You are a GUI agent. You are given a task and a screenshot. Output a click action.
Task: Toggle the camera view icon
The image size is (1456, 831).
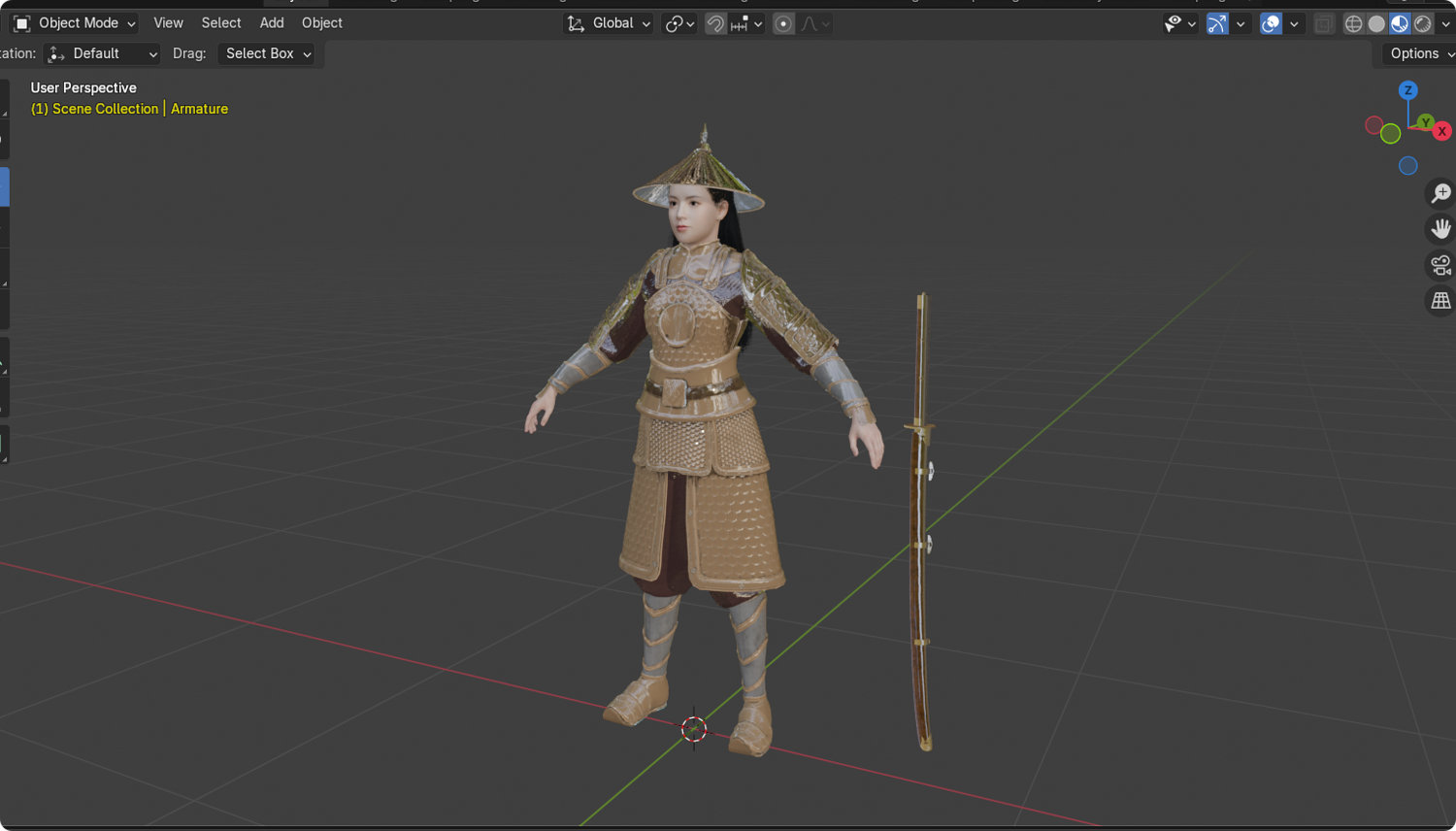pos(1440,265)
